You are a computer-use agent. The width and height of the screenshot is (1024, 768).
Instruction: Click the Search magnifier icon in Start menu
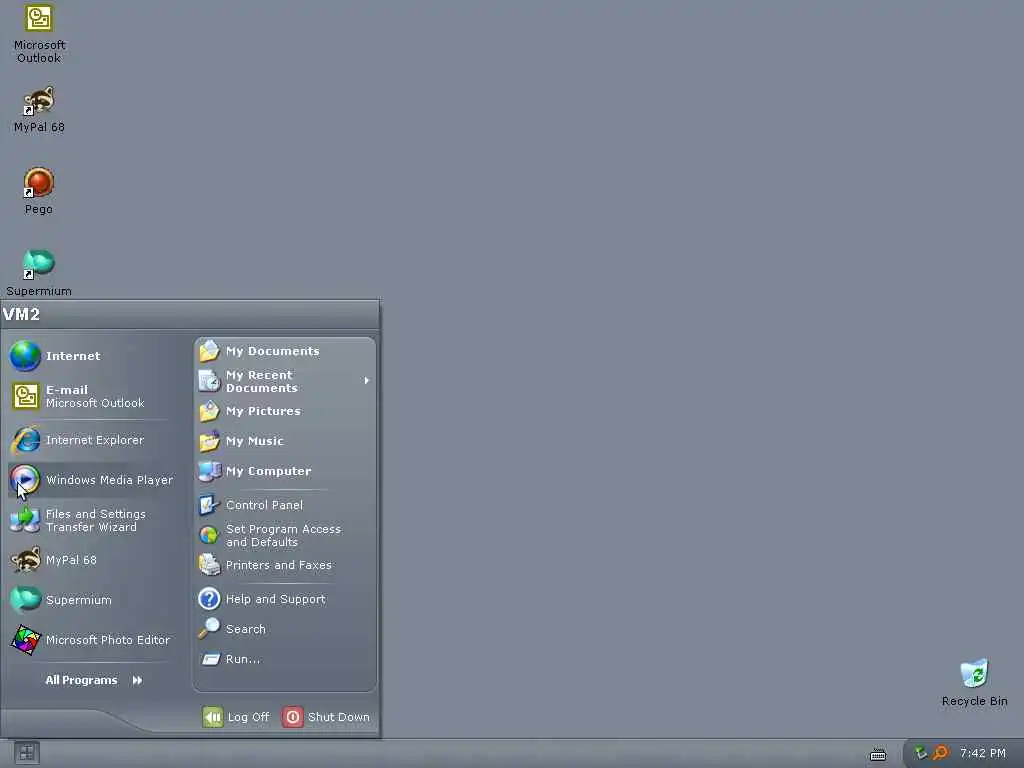click(209, 628)
